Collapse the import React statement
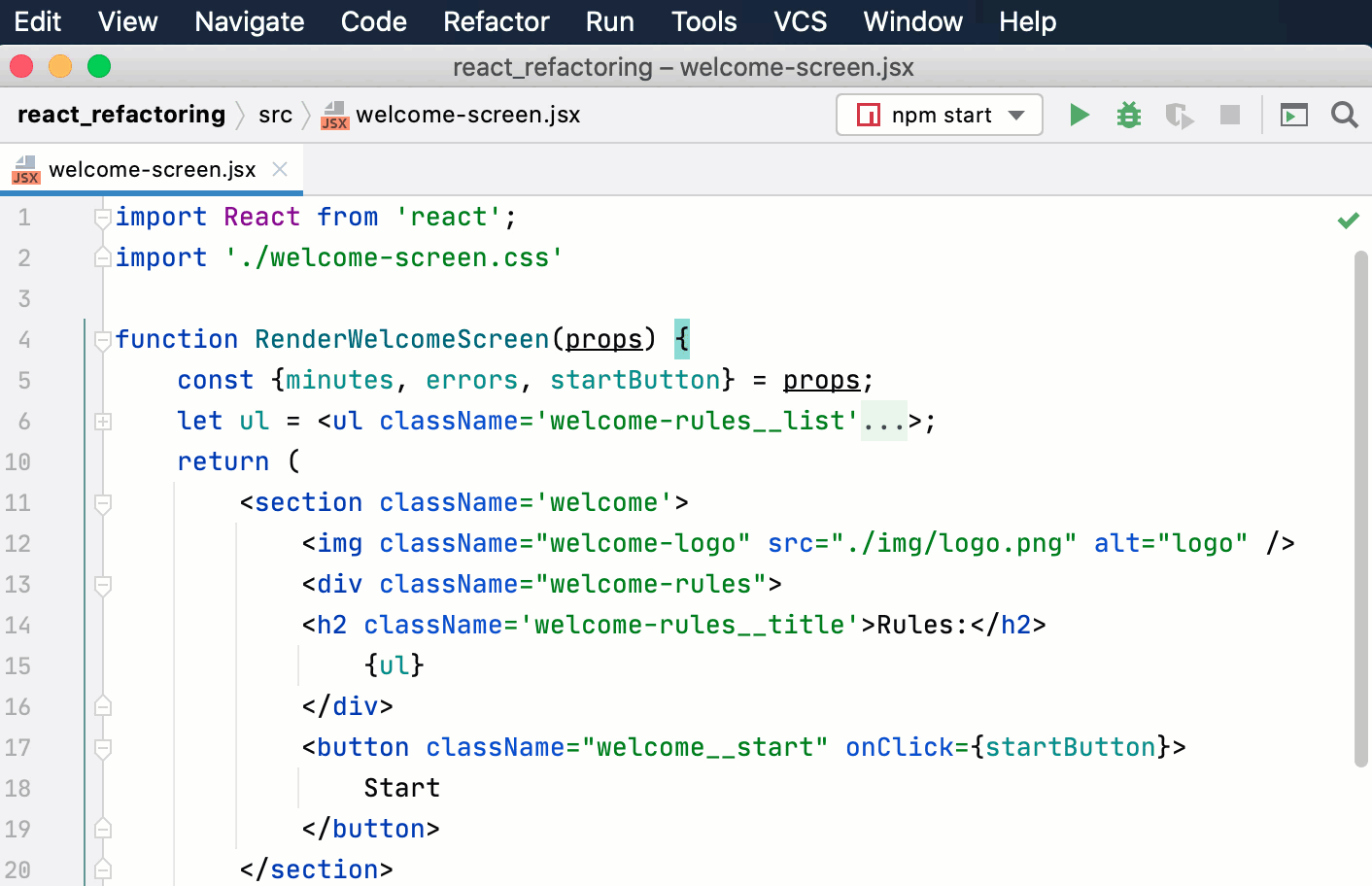 coord(102,216)
